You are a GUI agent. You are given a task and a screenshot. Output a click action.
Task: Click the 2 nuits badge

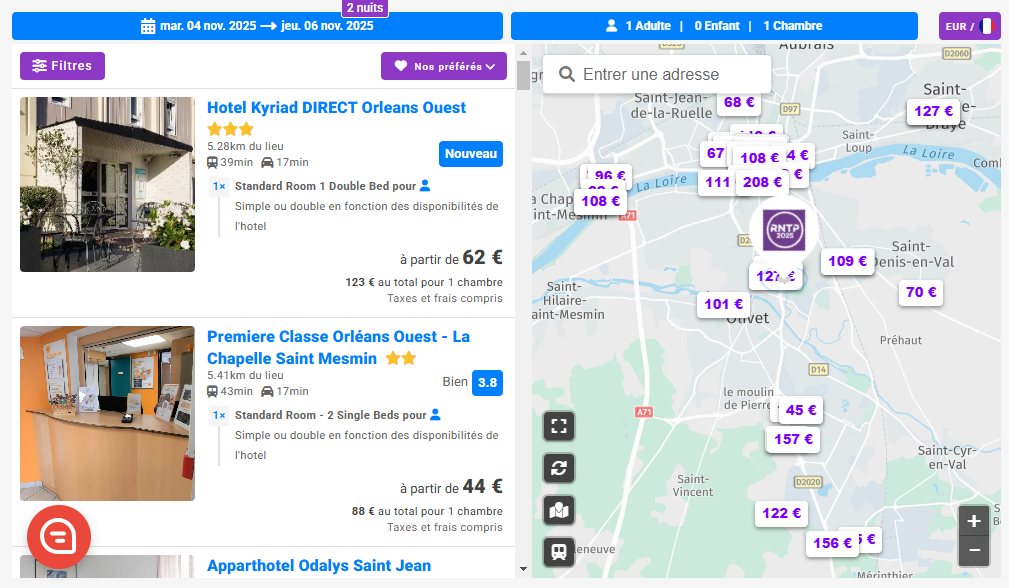(365, 8)
